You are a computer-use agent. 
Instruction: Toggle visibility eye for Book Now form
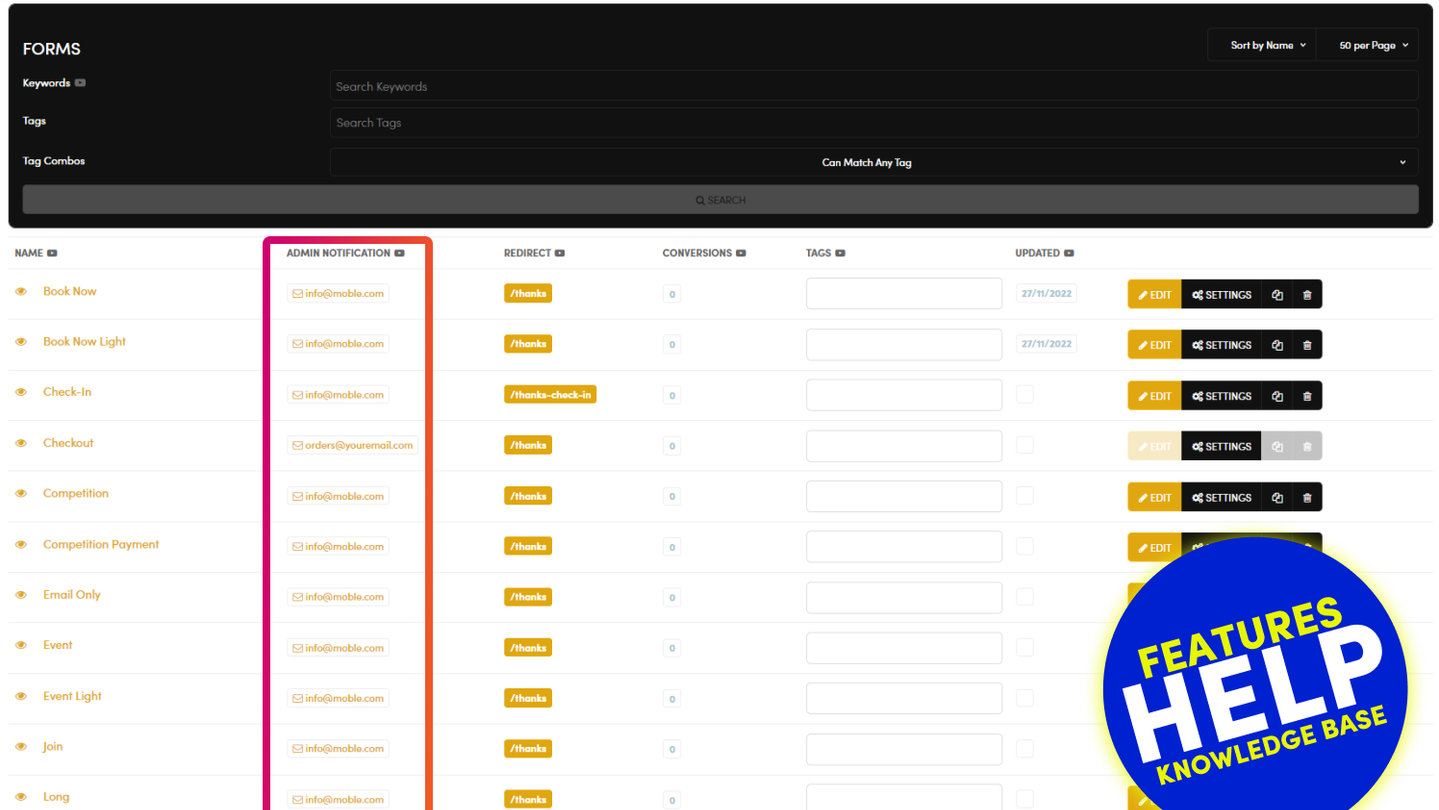coord(21,292)
